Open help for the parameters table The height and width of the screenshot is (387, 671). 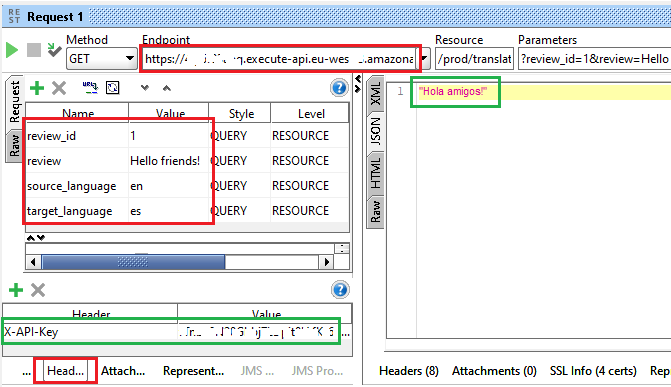click(x=339, y=88)
